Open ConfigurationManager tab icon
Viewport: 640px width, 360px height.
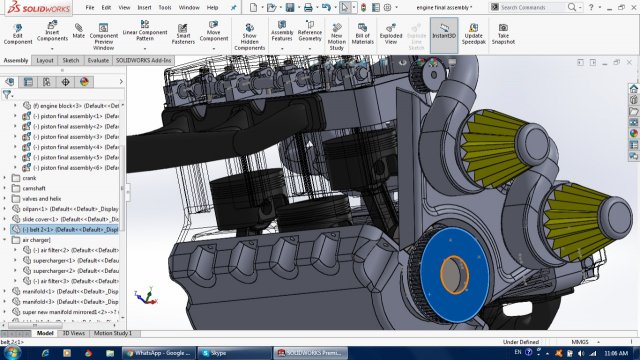click(x=47, y=82)
